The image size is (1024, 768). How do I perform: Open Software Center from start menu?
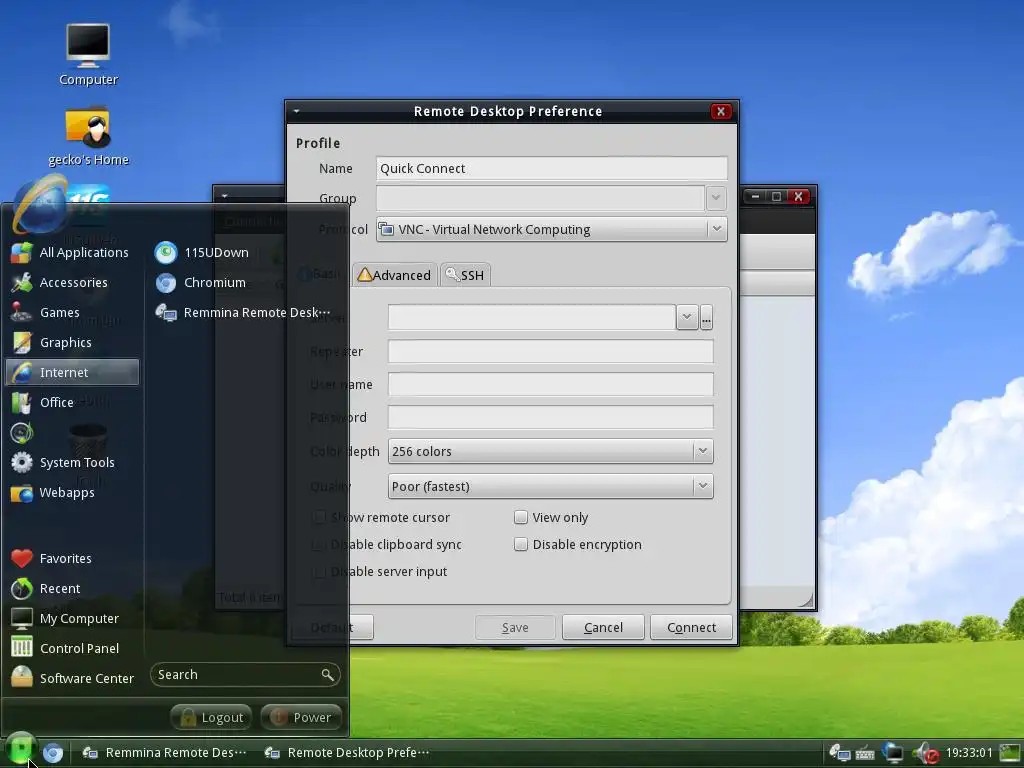[72, 678]
